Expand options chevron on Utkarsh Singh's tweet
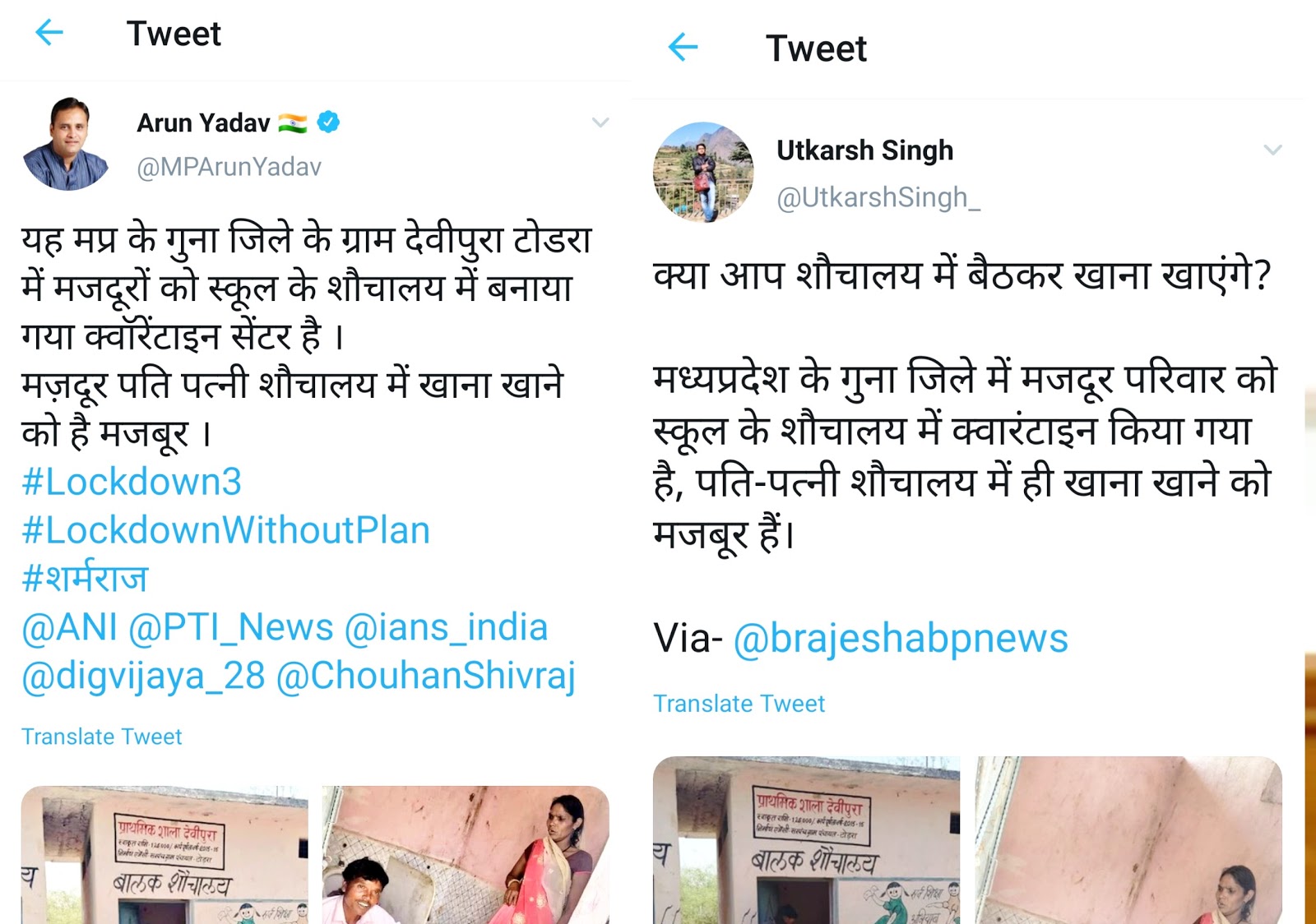Viewport: 1316px width, 924px height. pyautogui.click(x=1272, y=150)
